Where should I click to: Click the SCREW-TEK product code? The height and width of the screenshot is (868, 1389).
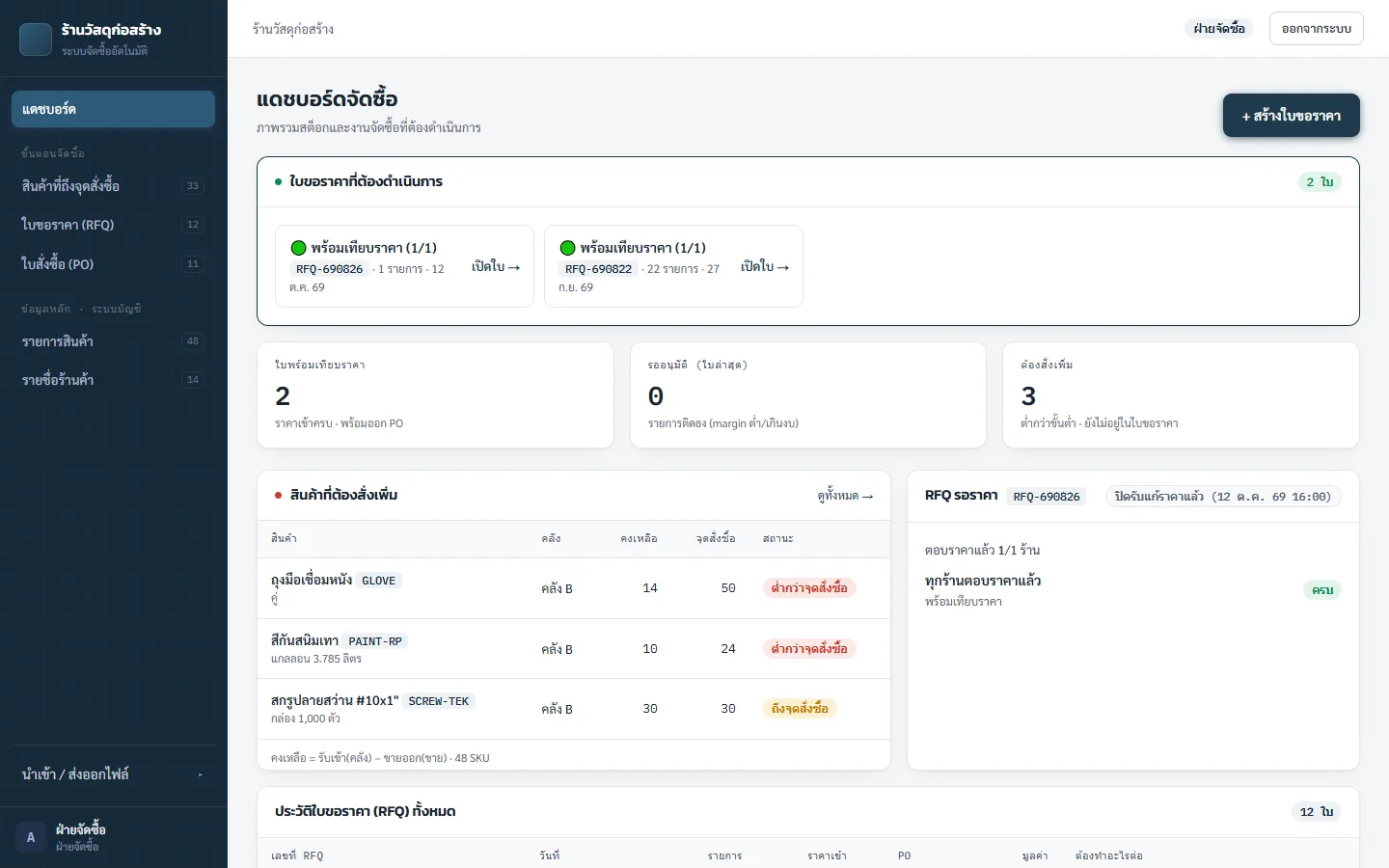tap(439, 701)
